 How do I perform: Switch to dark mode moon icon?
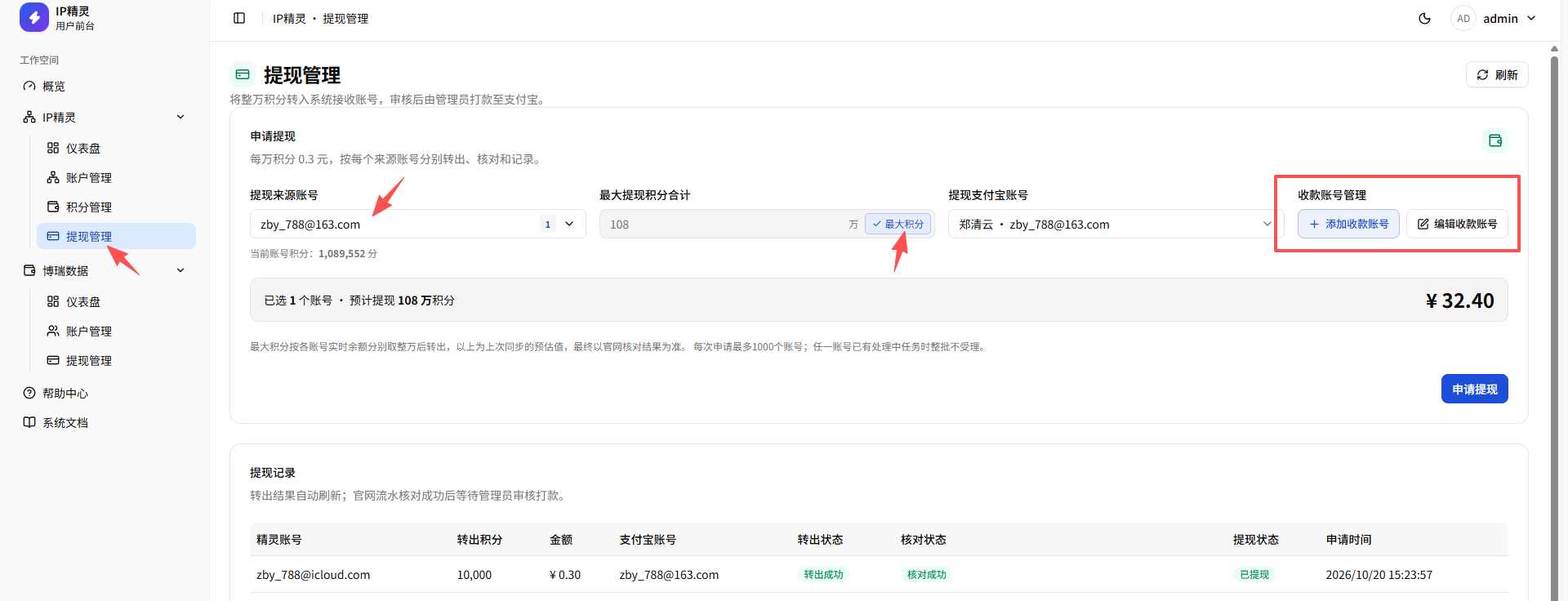1424,18
